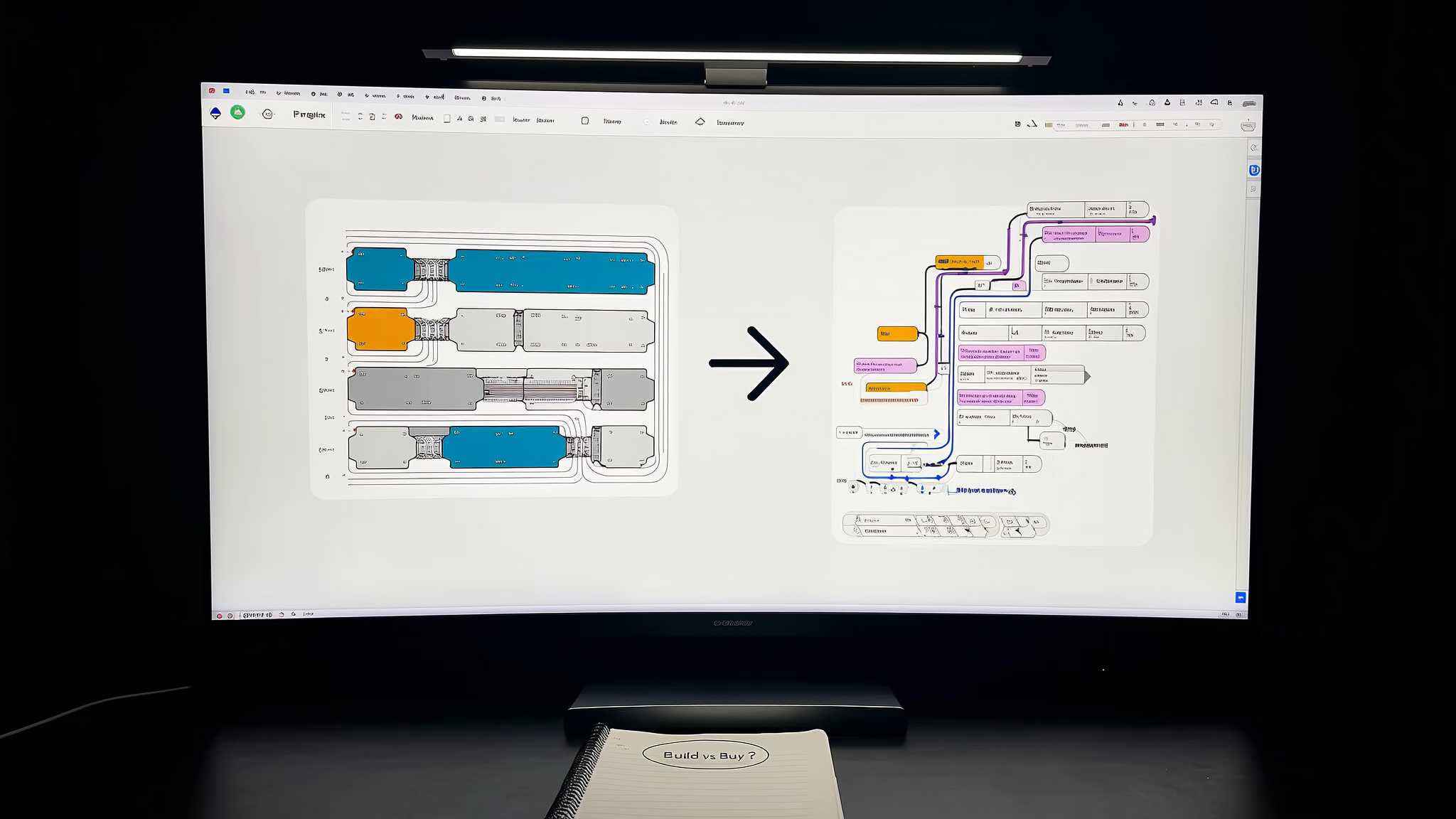This screenshot has width=1456, height=819.
Task: Click the Pingix menu label in the toolbar
Action: (309, 114)
